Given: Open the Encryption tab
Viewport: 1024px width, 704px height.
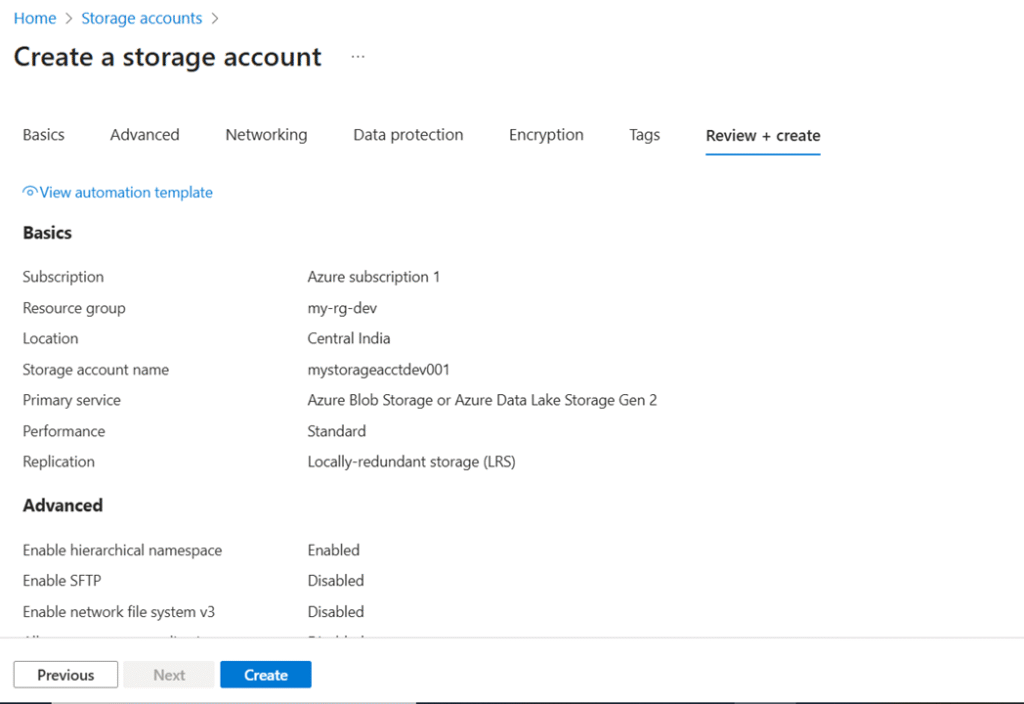Looking at the screenshot, I should click(547, 135).
